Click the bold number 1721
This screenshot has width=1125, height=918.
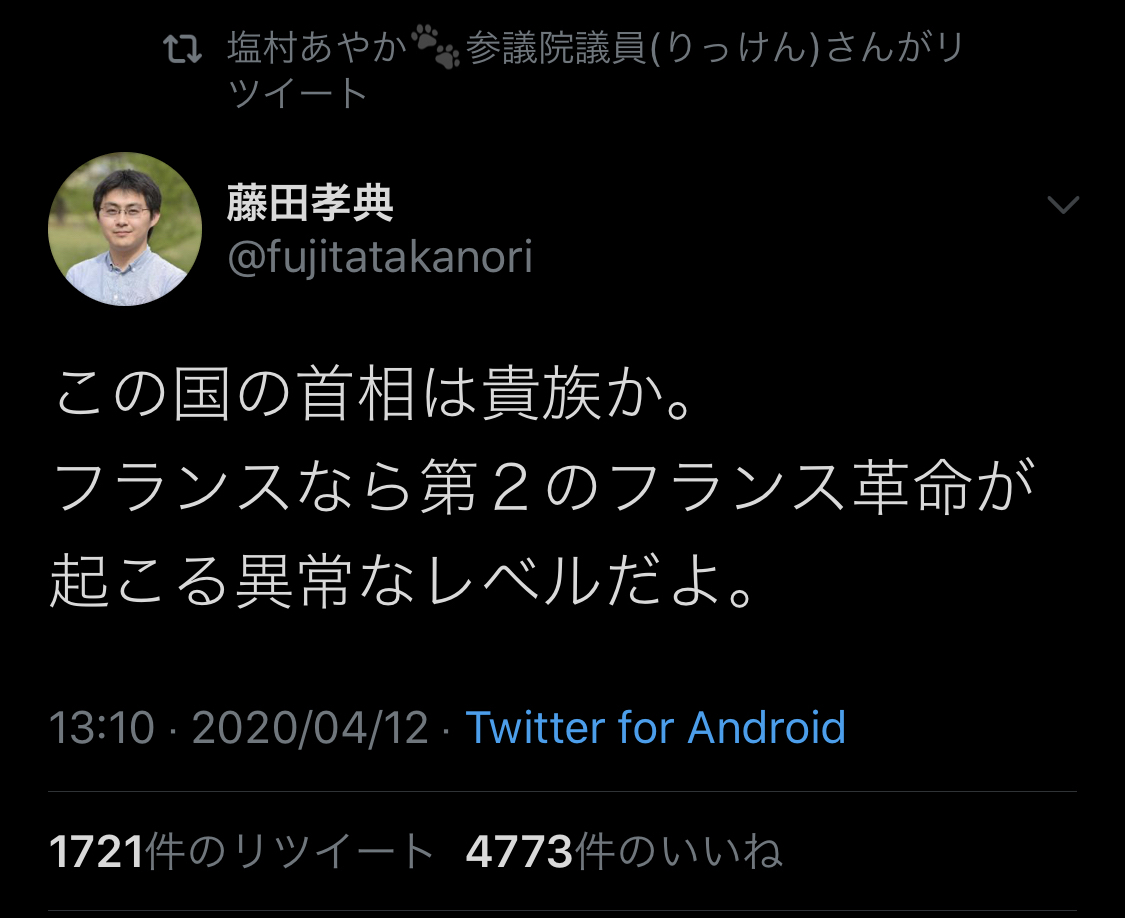point(97,851)
